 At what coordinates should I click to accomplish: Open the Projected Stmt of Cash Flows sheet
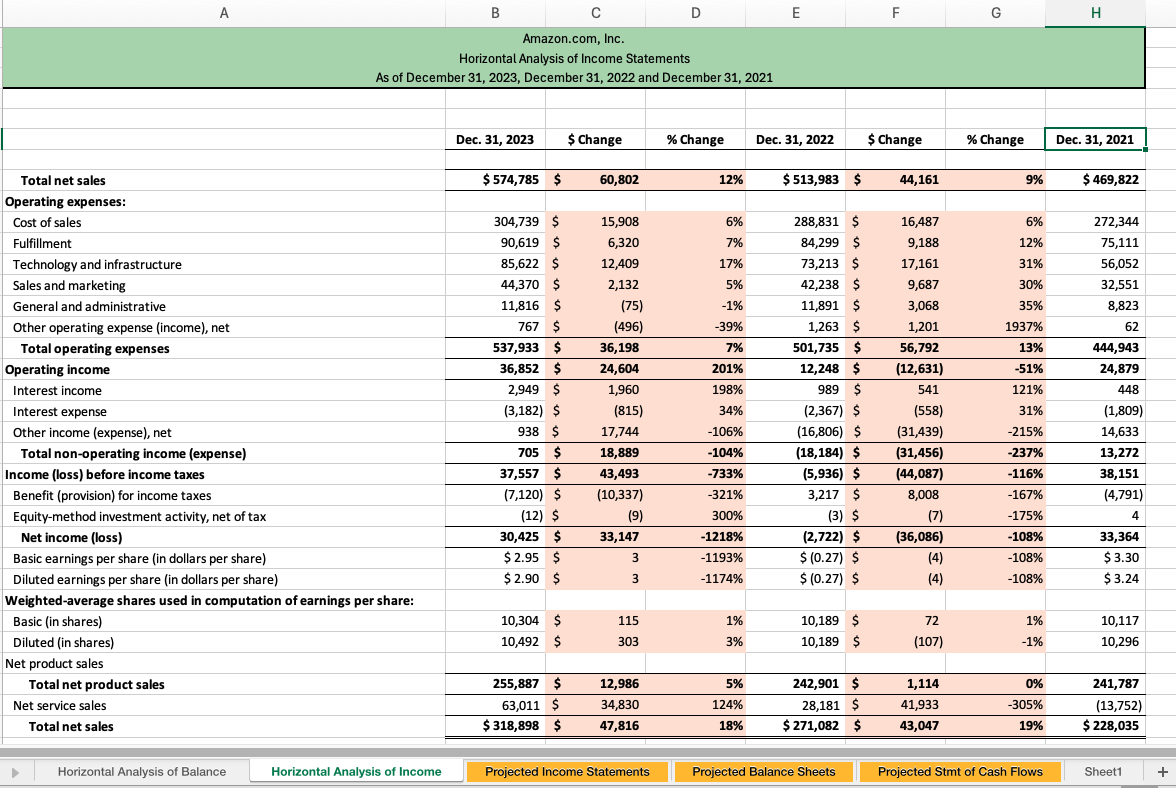[x=959, y=771]
